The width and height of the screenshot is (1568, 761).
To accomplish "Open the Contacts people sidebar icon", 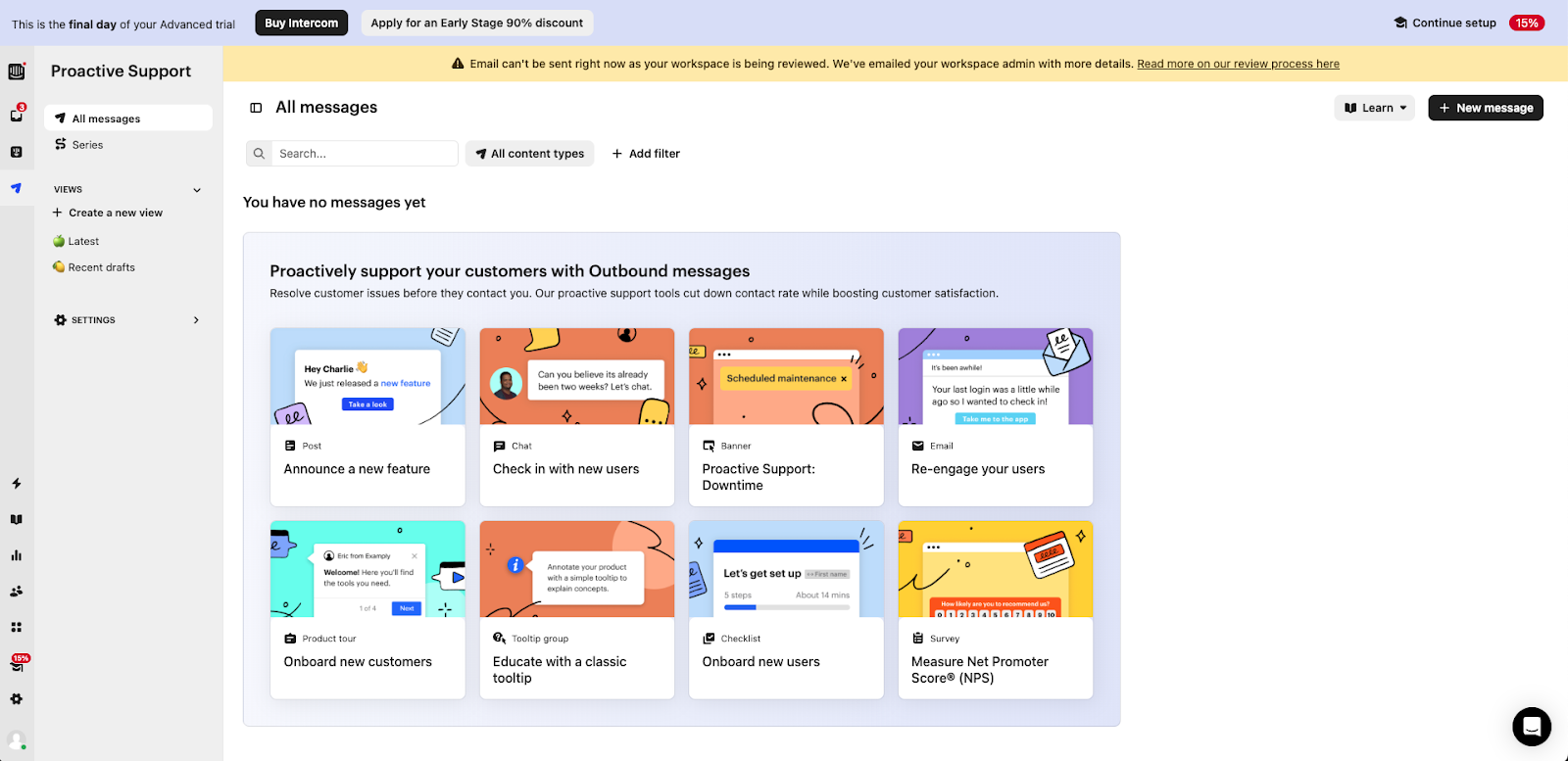I will (x=17, y=592).
